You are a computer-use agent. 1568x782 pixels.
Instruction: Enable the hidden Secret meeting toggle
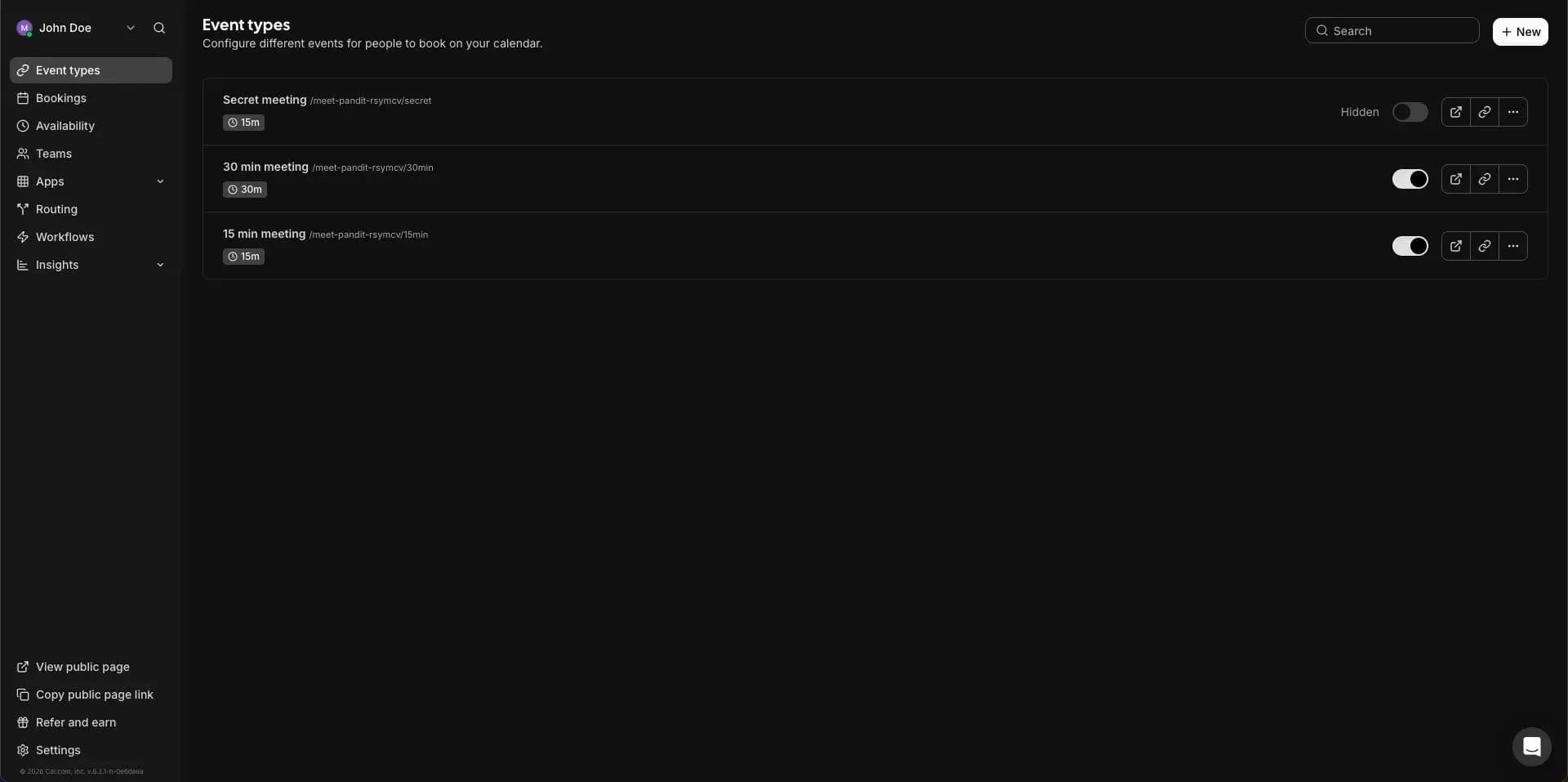1410,112
